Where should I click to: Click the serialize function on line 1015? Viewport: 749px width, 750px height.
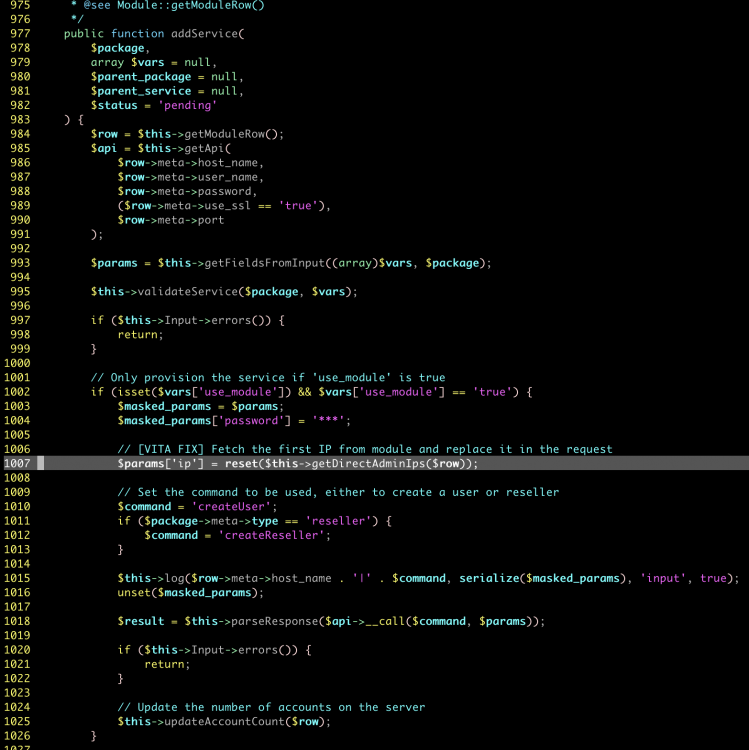(489, 578)
